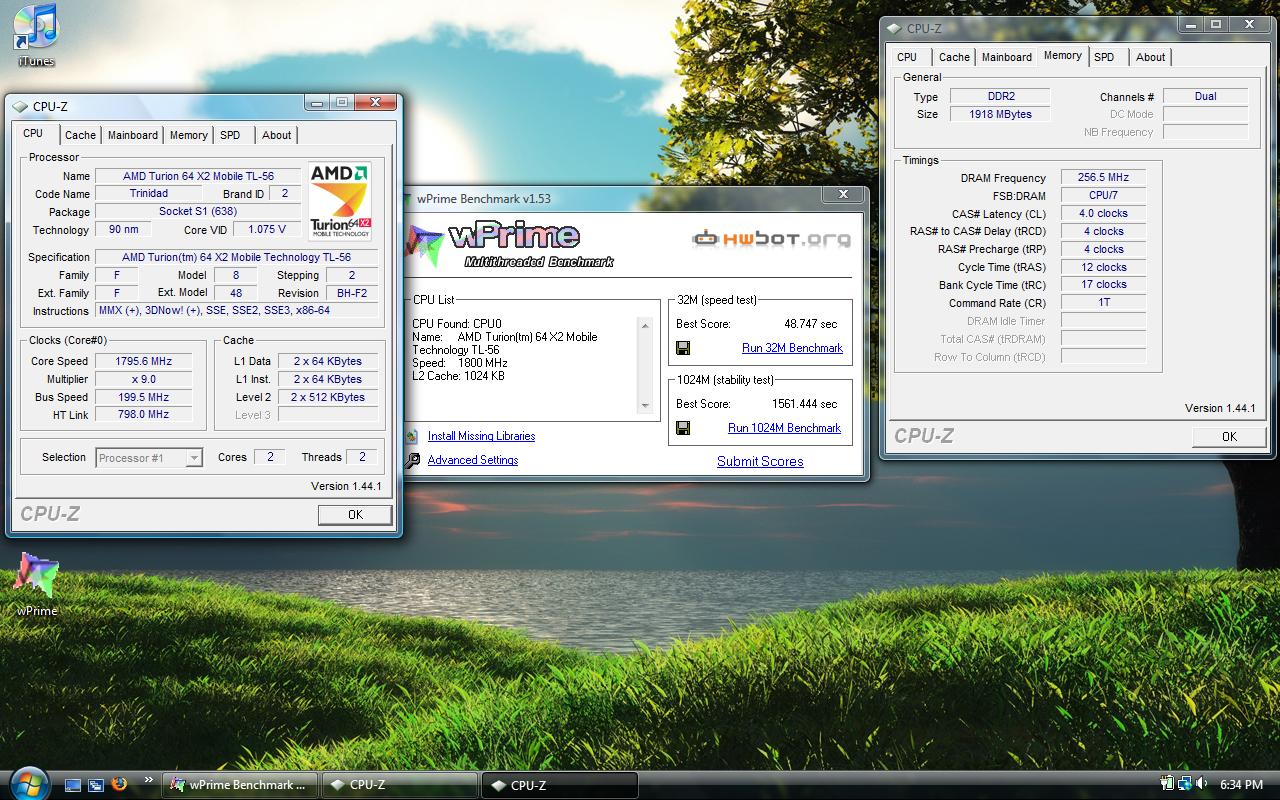Click OK in the left CPU-Z window
Viewport: 1280px width, 800px height.
pyautogui.click(x=355, y=515)
